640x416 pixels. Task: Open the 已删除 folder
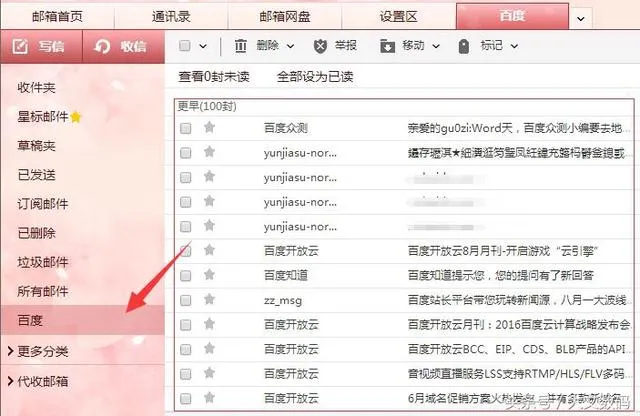coord(36,233)
